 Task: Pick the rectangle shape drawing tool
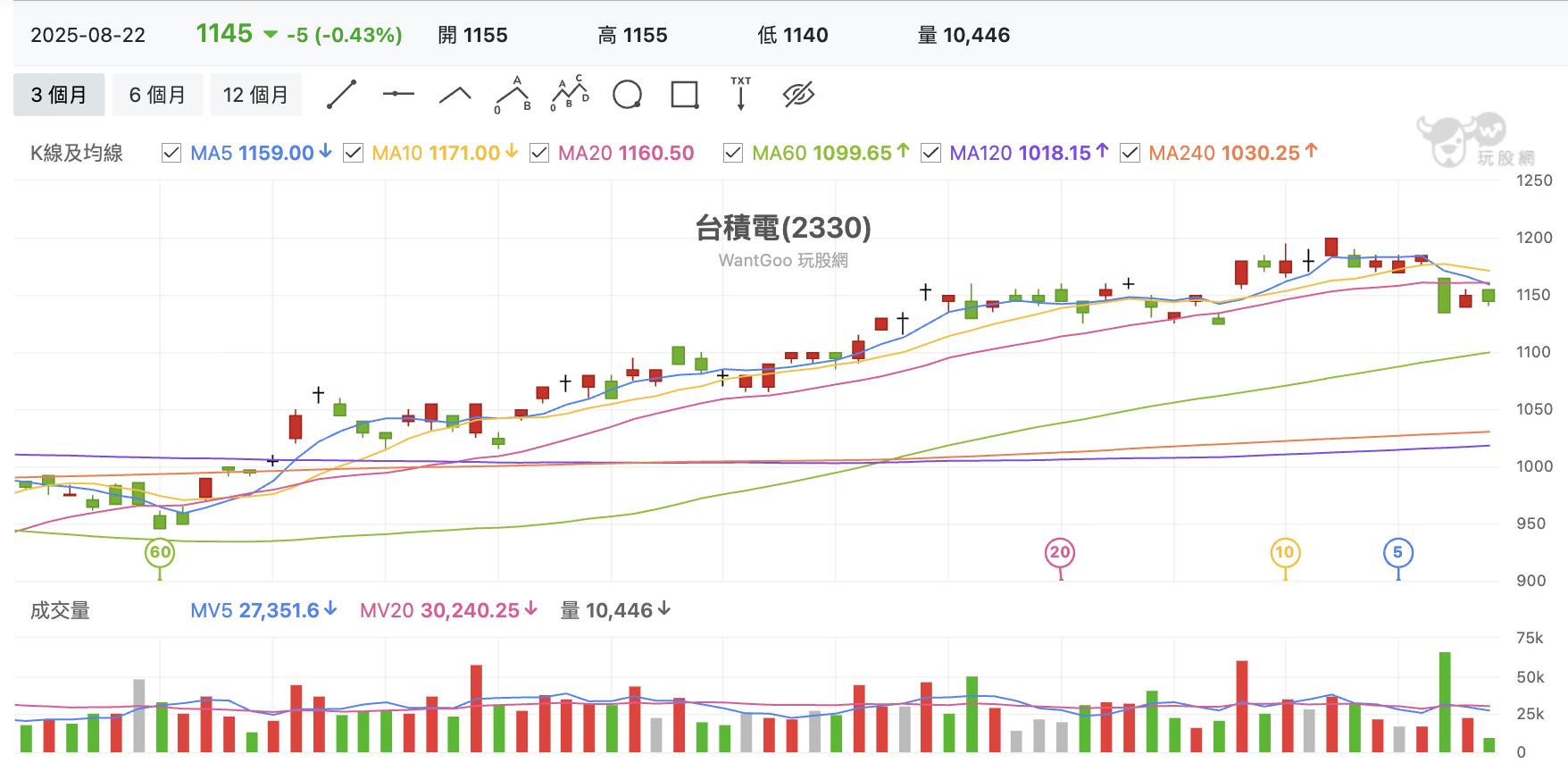click(684, 94)
